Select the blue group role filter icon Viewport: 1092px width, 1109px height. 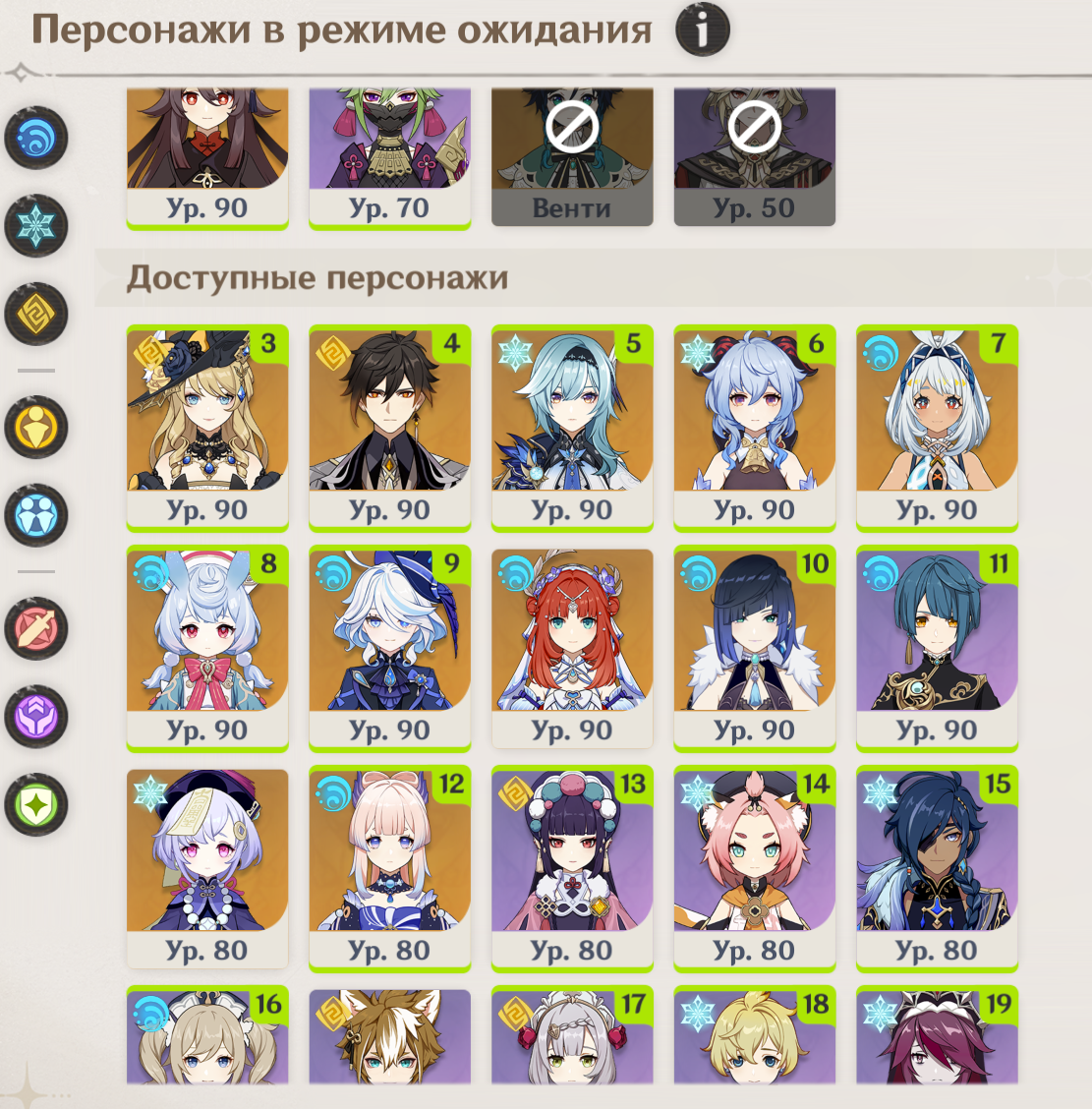pos(36,515)
